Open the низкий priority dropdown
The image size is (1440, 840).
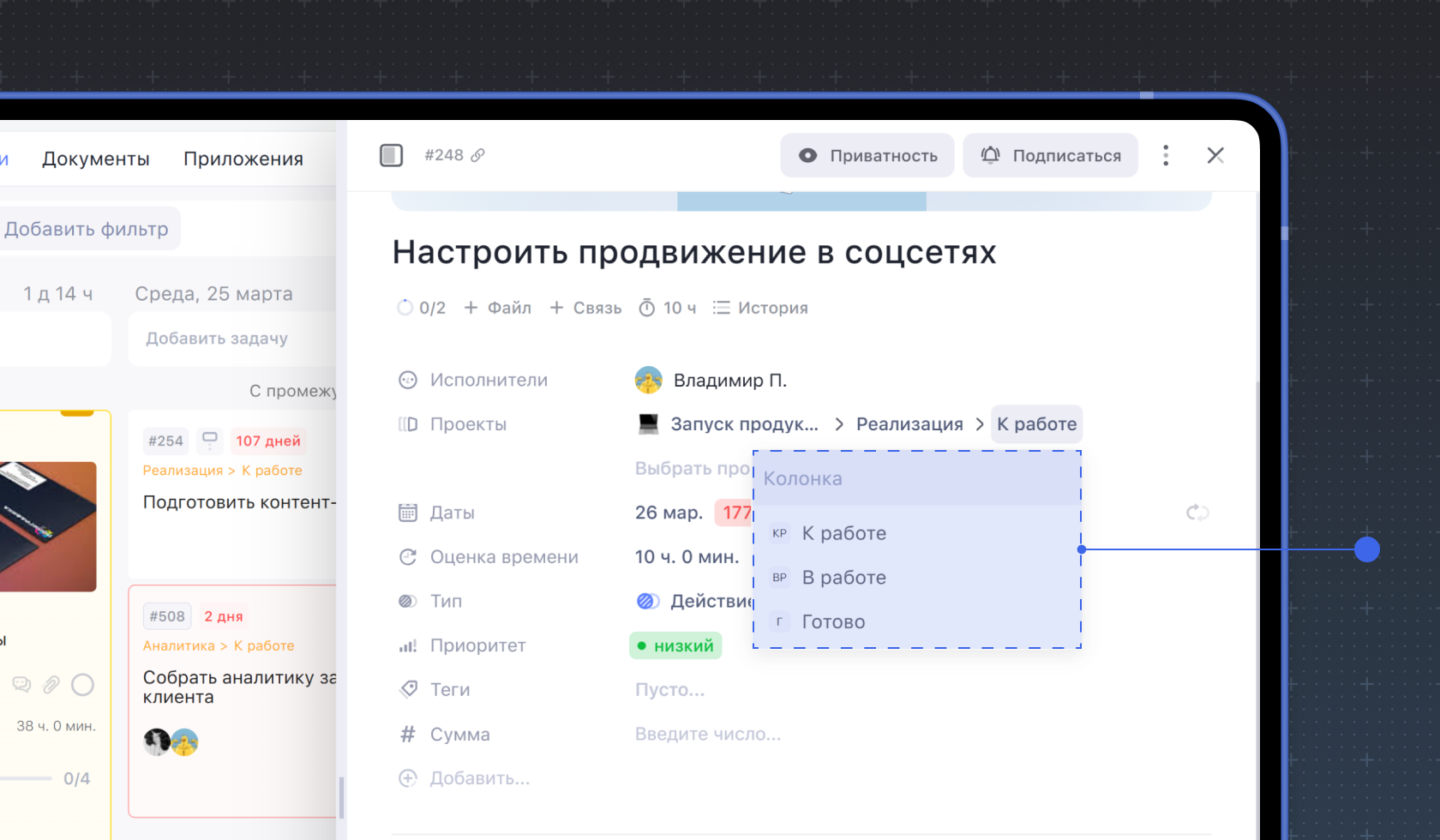675,645
